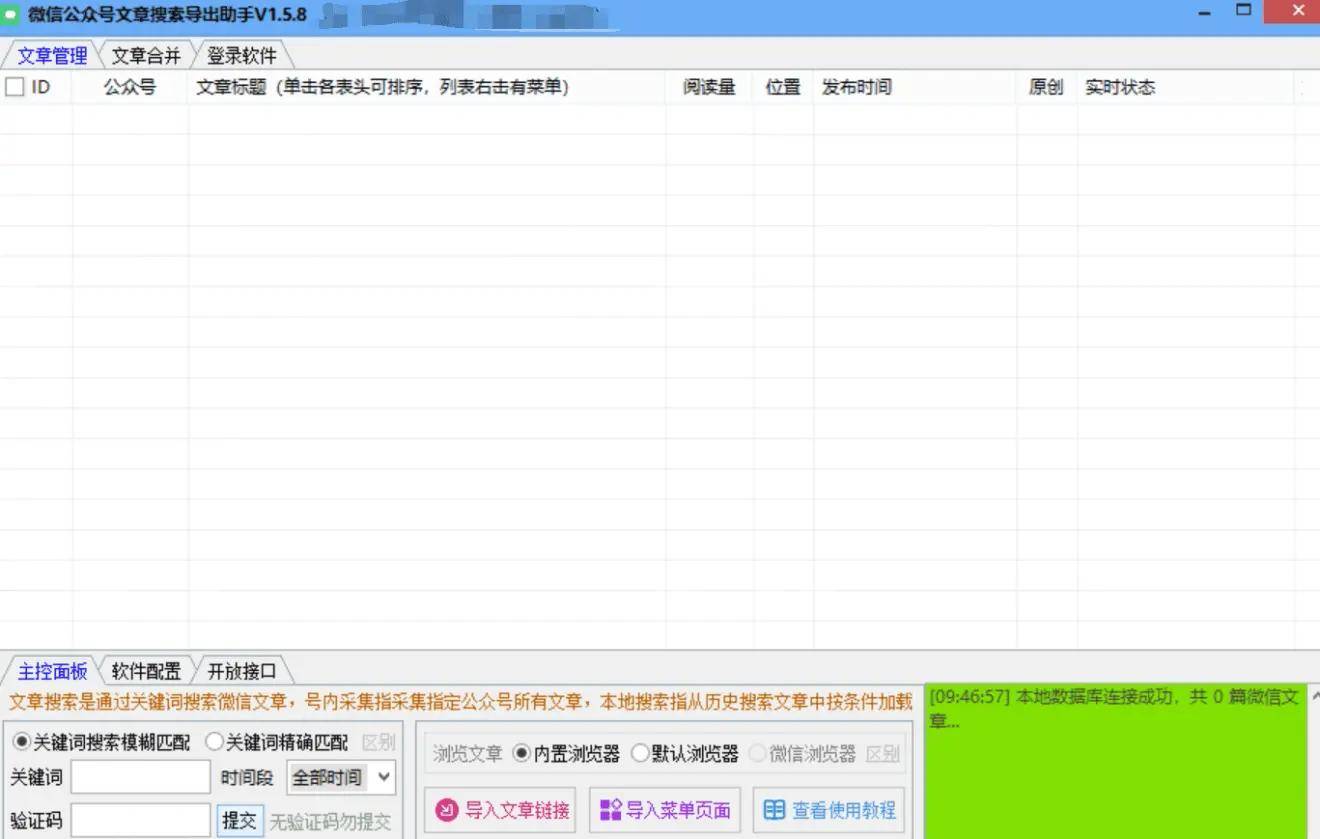Choose 默认浏览器 radio option
The width and height of the screenshot is (1320, 839).
640,754
